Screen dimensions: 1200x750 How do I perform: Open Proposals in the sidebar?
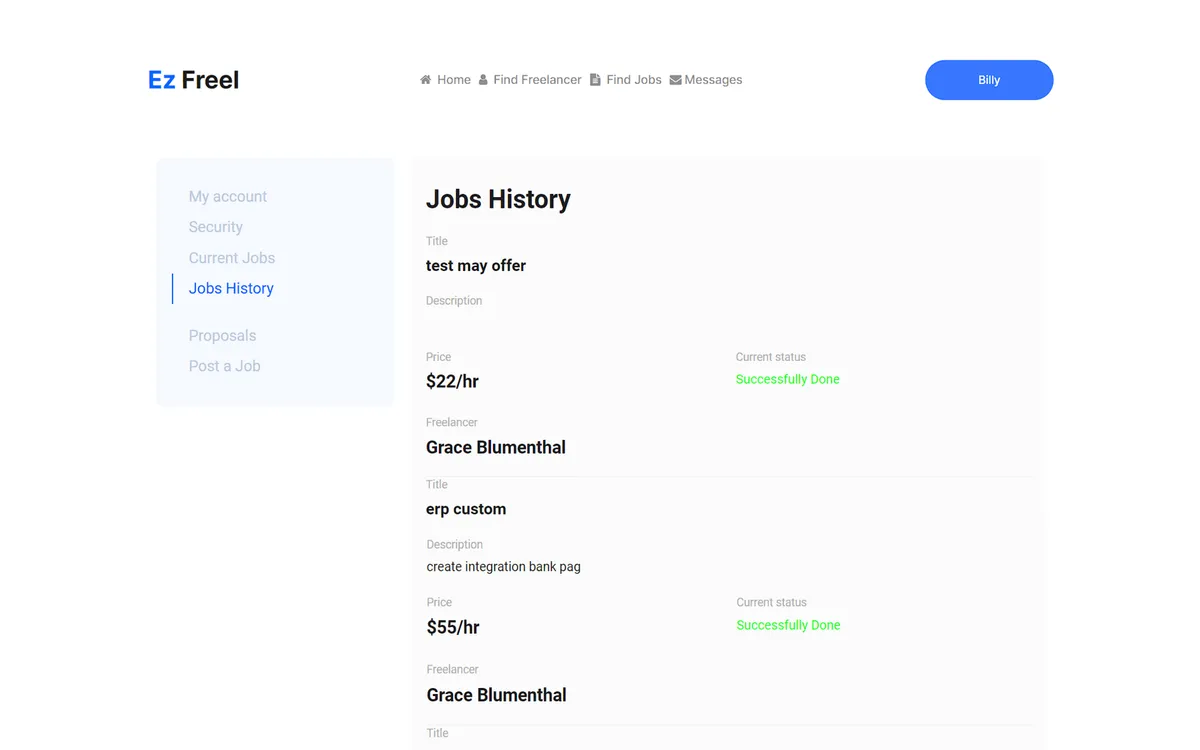[222, 336]
